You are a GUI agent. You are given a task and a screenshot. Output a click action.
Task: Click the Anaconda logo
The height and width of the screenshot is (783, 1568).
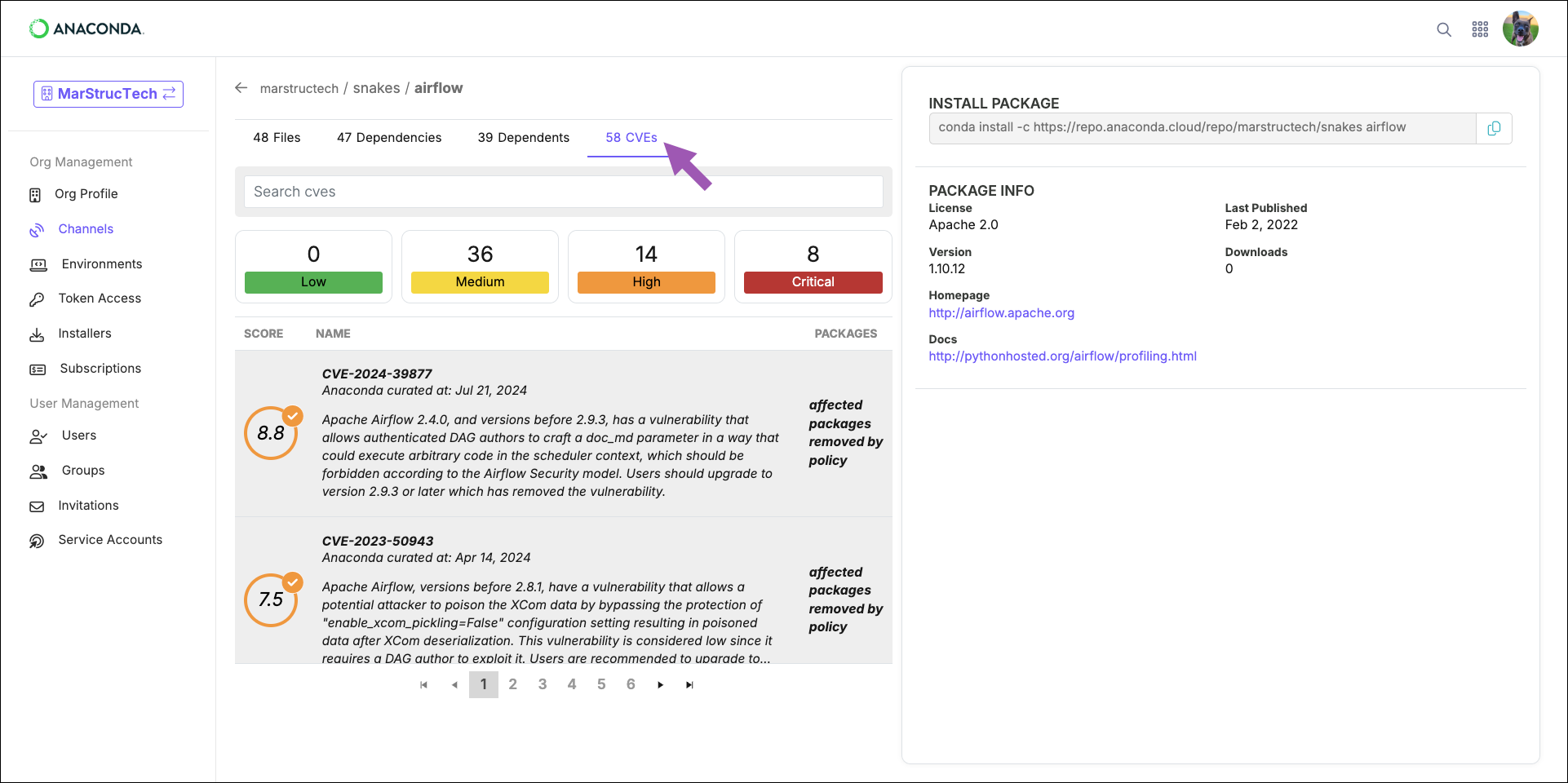(x=86, y=29)
